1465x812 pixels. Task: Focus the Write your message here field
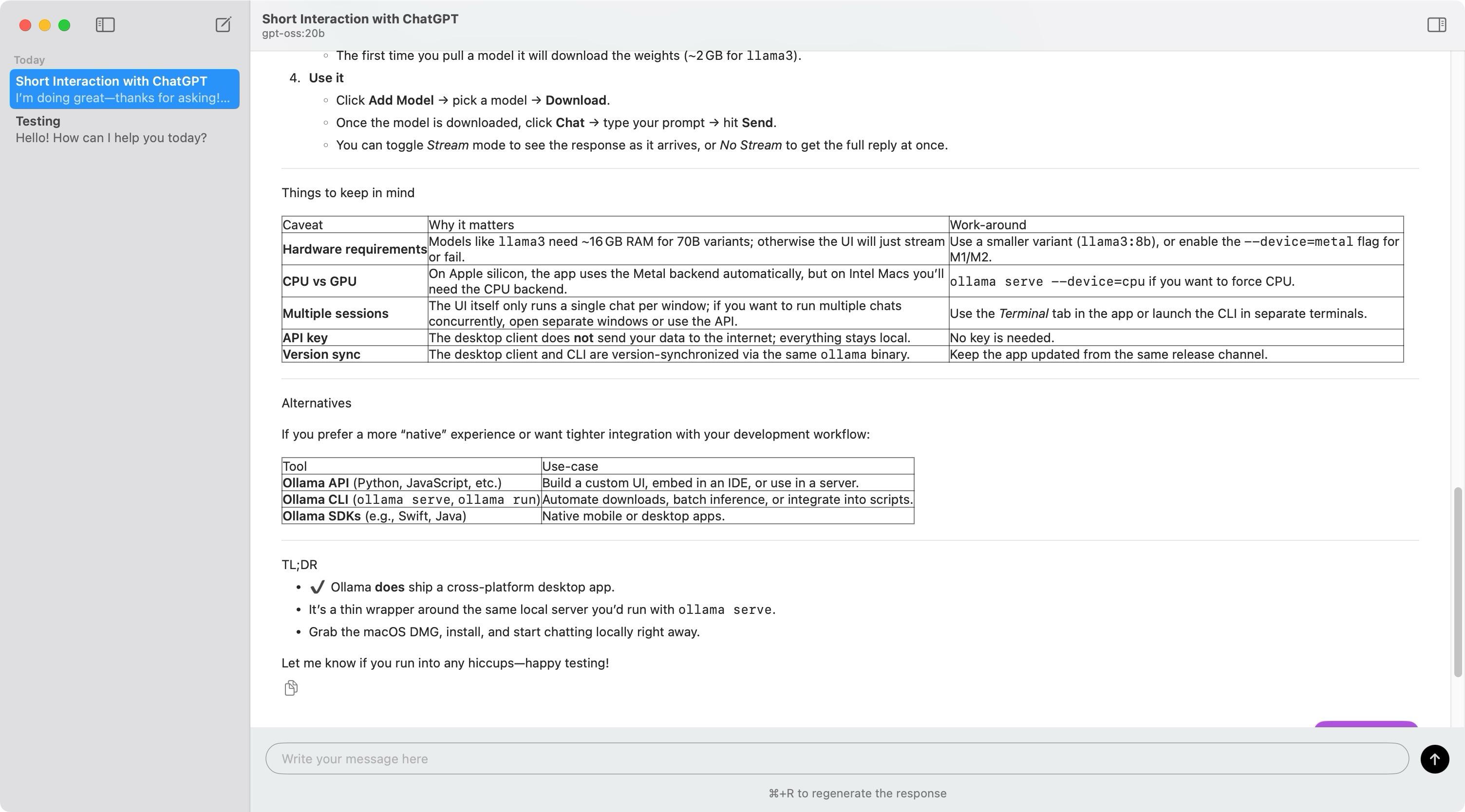(837, 758)
